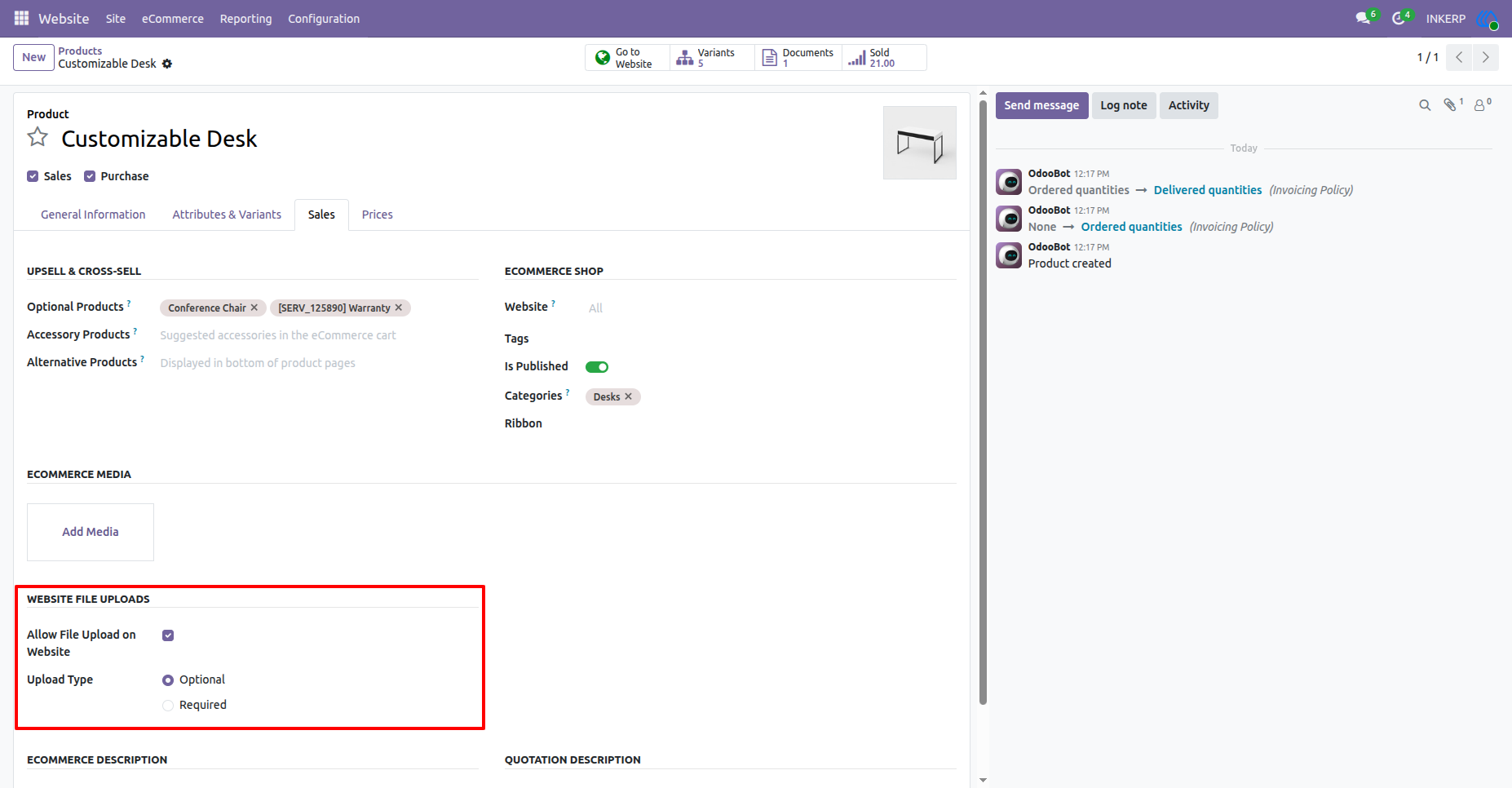Image resolution: width=1512 pixels, height=788 pixels.
Task: Go to previous record arrow
Action: (1459, 57)
